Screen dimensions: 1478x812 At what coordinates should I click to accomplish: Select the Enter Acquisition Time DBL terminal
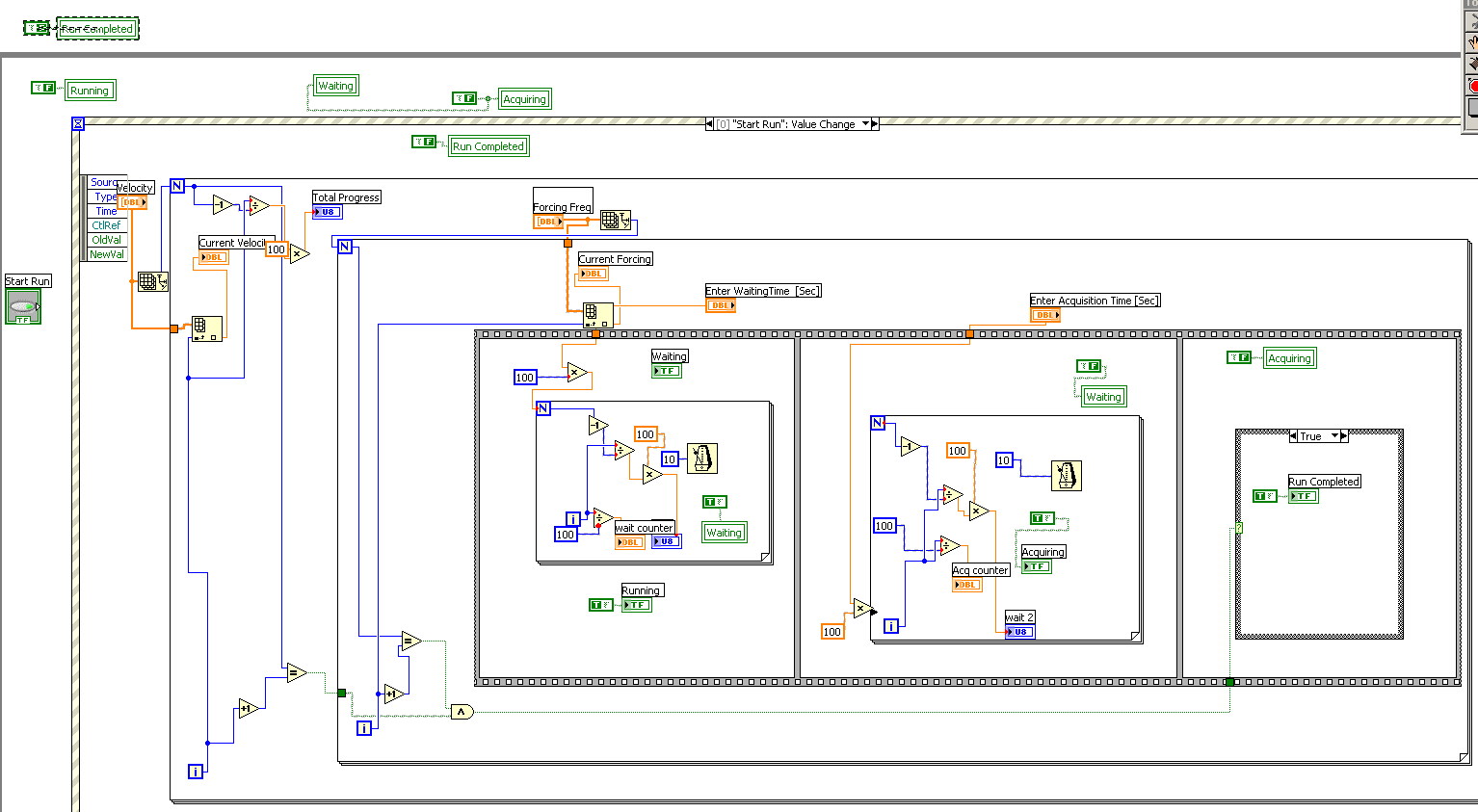click(x=1045, y=315)
